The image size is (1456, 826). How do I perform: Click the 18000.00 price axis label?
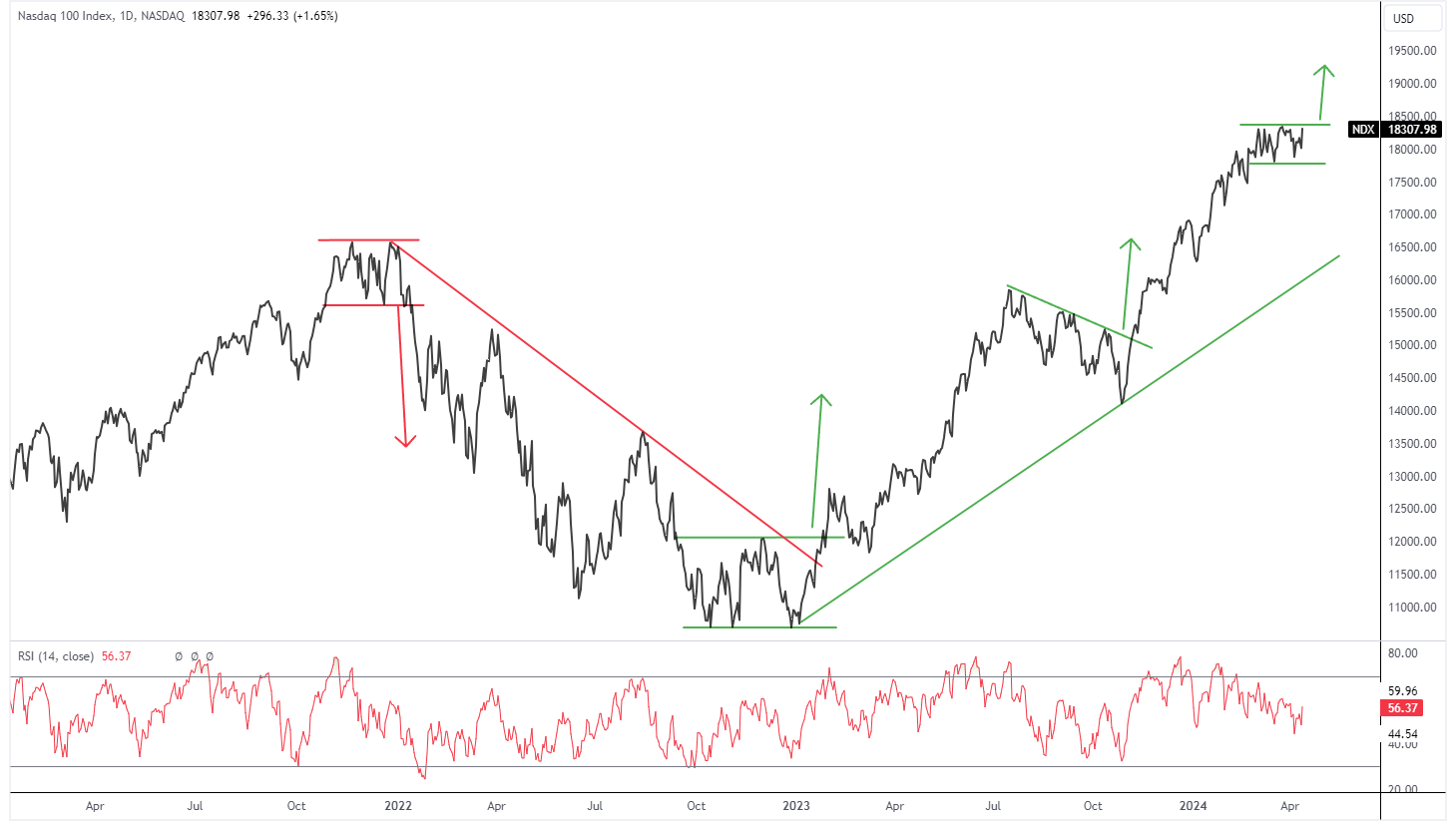click(x=1412, y=150)
